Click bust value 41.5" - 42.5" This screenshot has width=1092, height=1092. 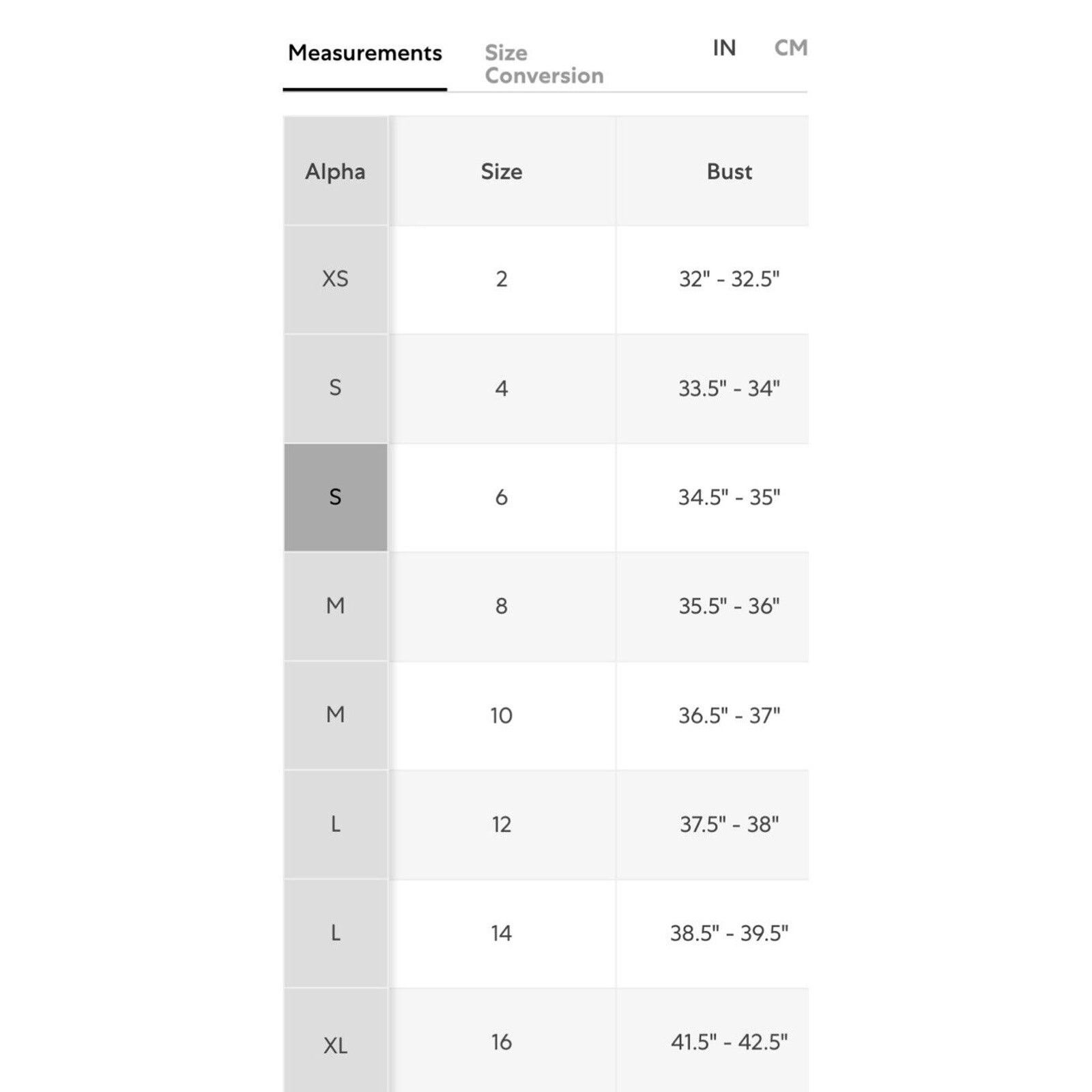729,1042
